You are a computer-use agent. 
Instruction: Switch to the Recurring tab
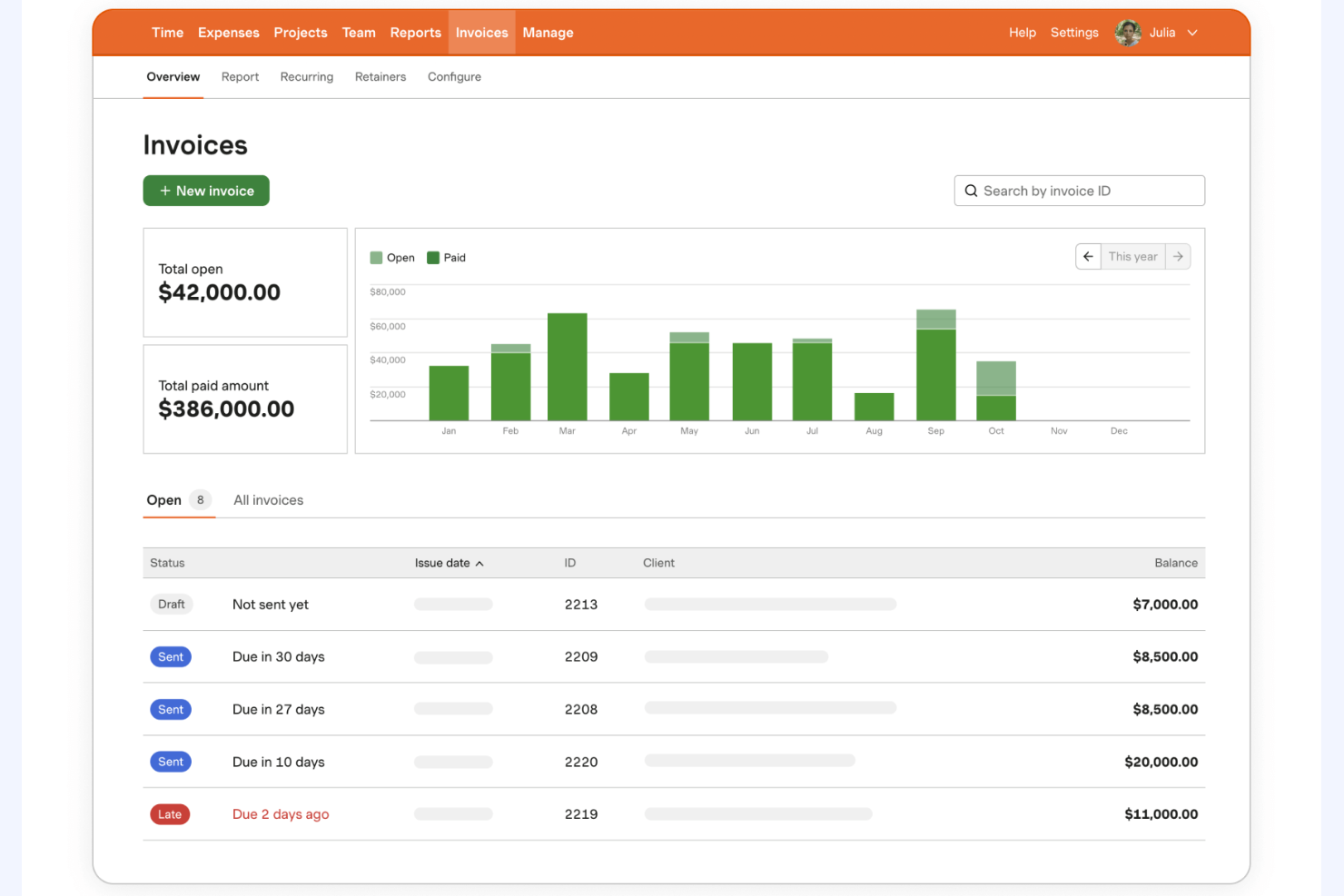[x=306, y=76]
